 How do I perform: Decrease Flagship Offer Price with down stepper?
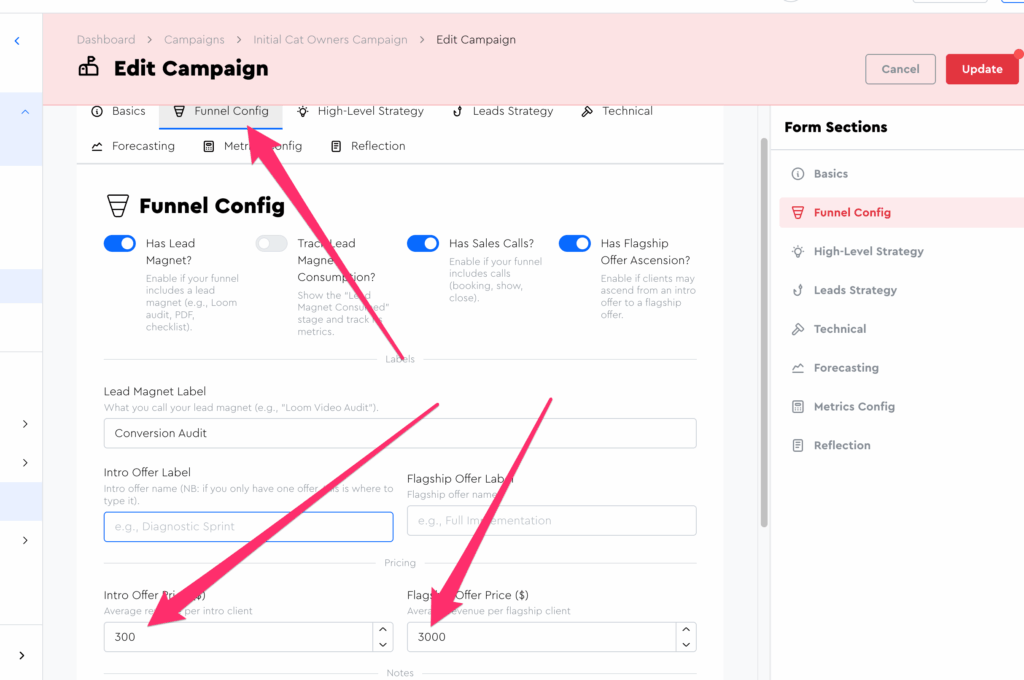(x=685, y=644)
